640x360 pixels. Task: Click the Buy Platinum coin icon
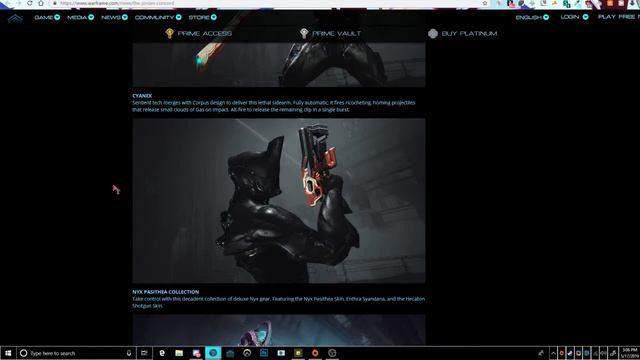(x=433, y=33)
